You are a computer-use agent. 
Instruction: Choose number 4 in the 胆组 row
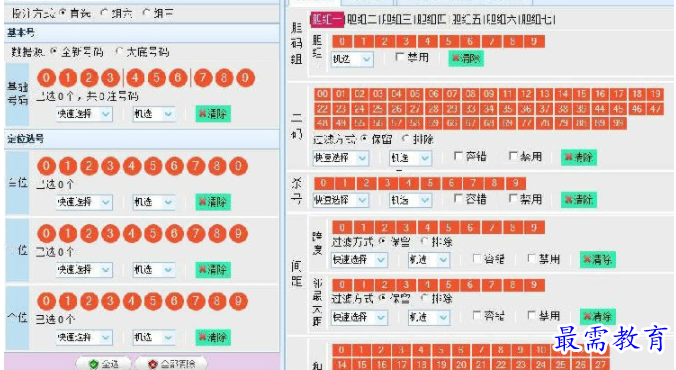pyautogui.click(x=427, y=41)
